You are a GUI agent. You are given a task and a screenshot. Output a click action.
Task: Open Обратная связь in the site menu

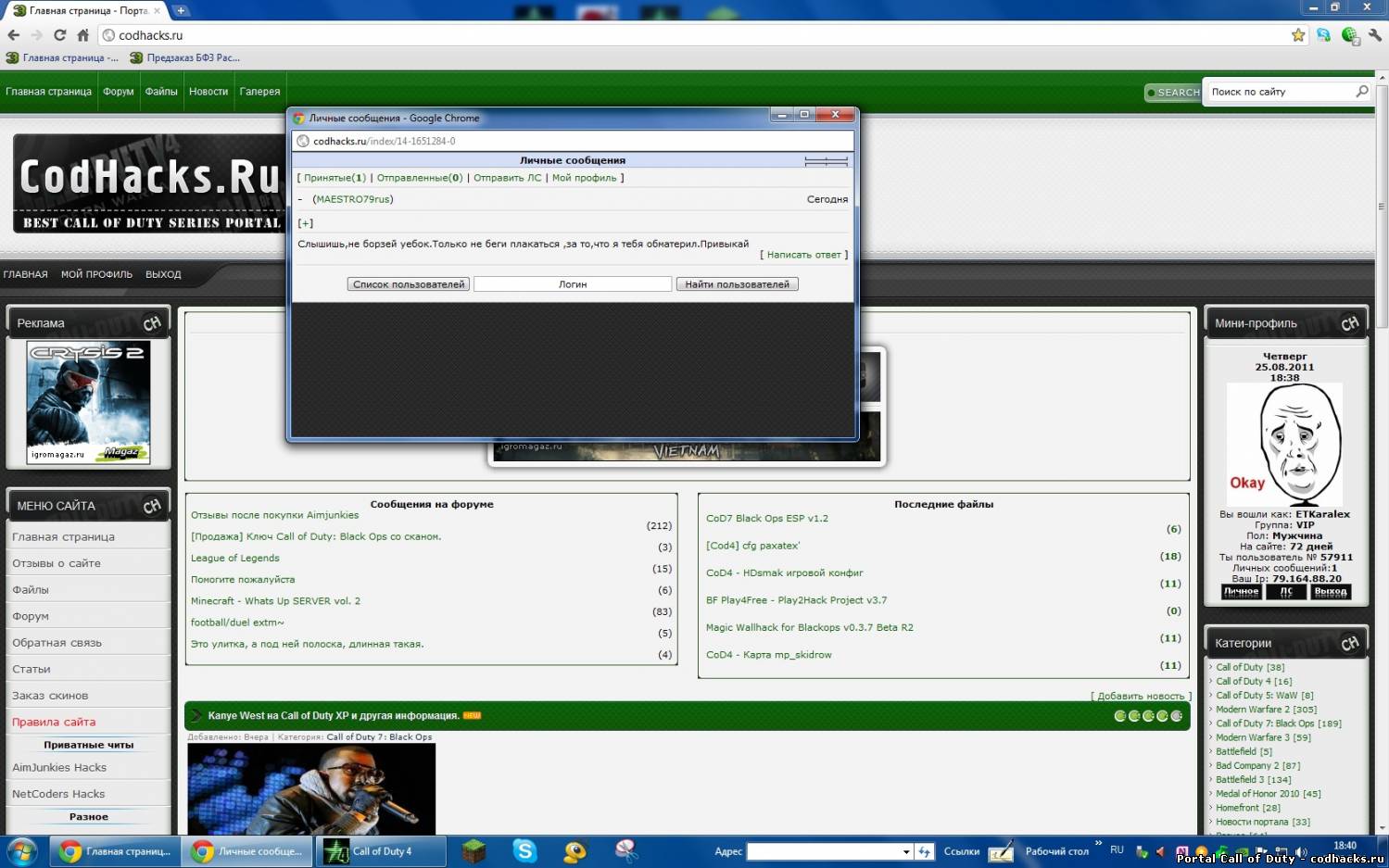click(57, 642)
